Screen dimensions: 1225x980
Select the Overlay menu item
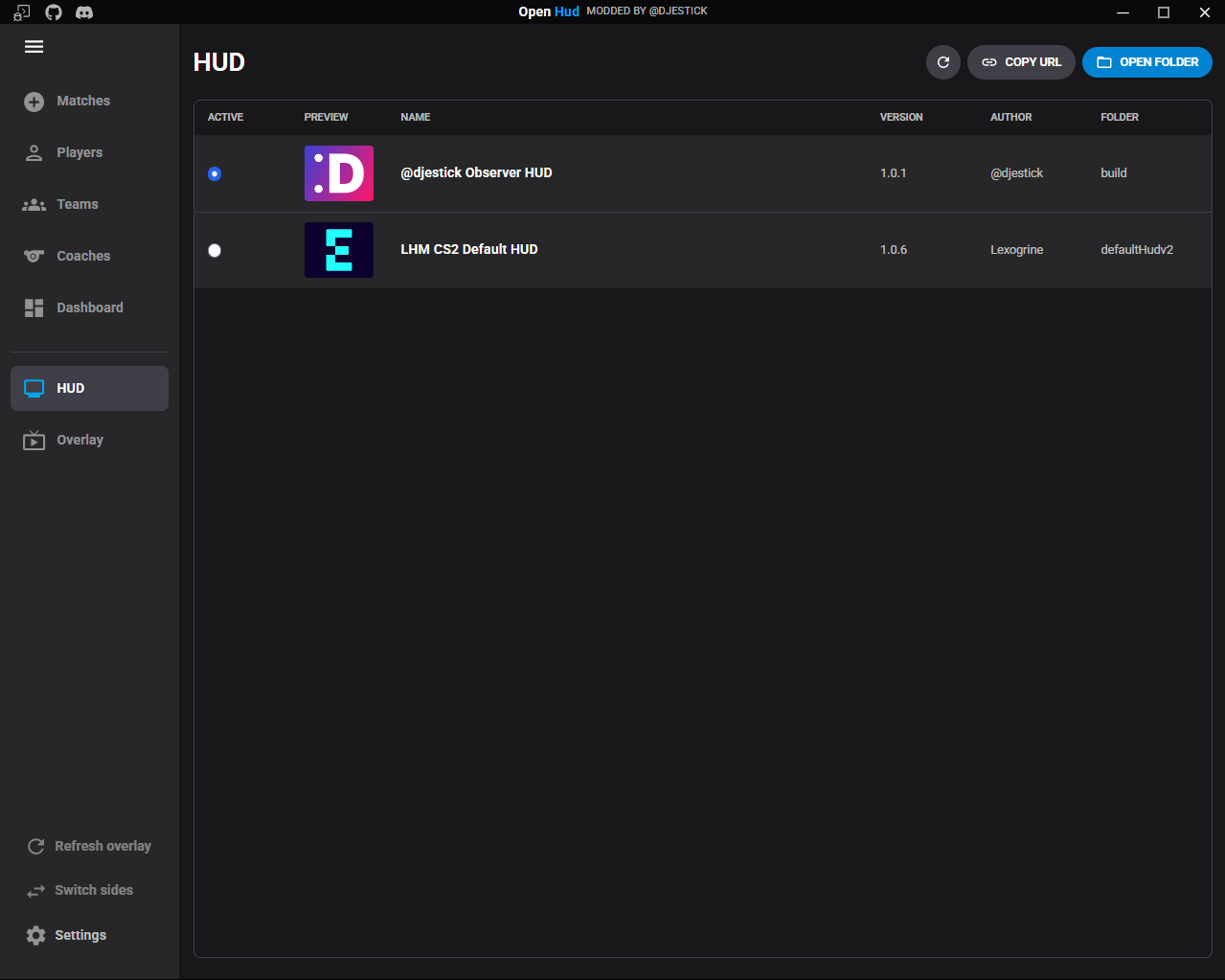click(x=89, y=440)
